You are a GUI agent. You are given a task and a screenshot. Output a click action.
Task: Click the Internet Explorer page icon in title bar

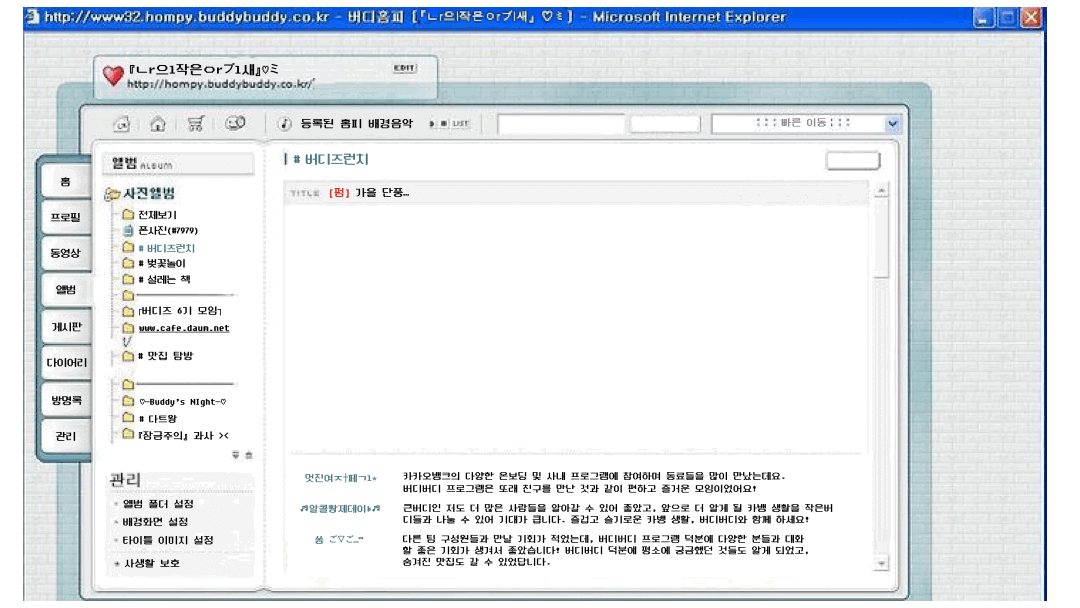32,17
